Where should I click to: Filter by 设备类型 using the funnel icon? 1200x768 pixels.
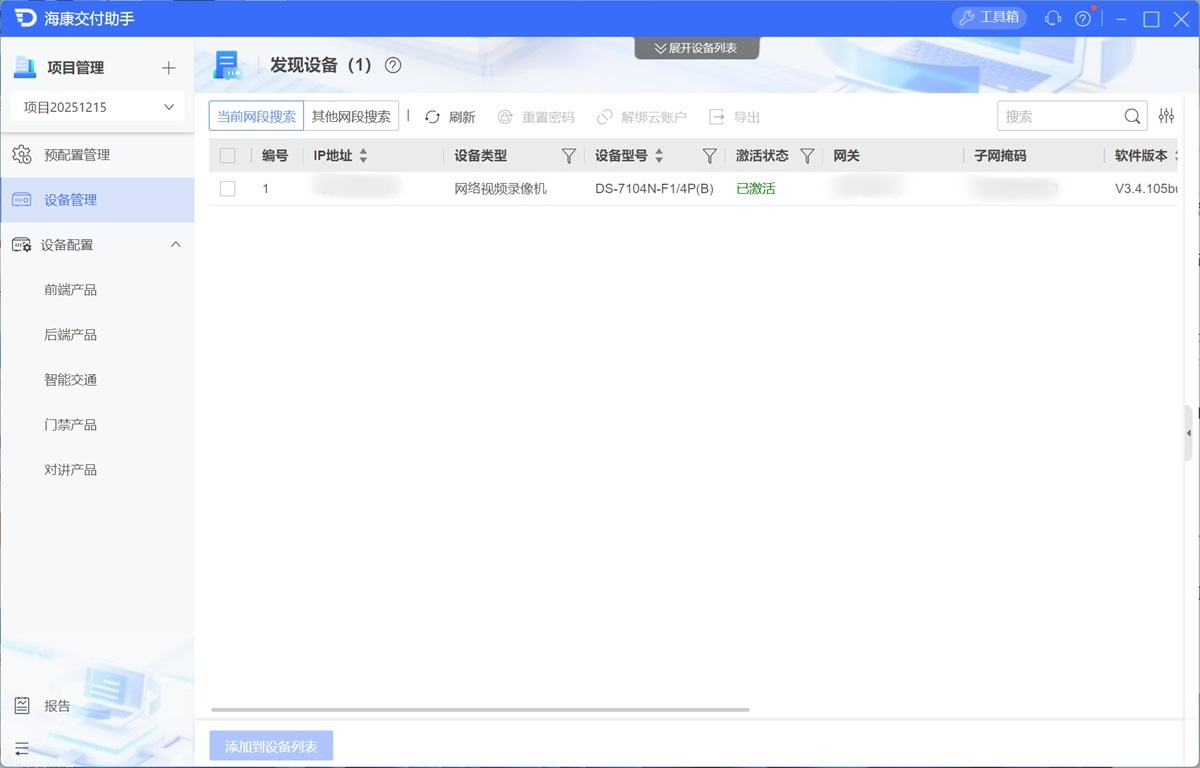click(568, 156)
